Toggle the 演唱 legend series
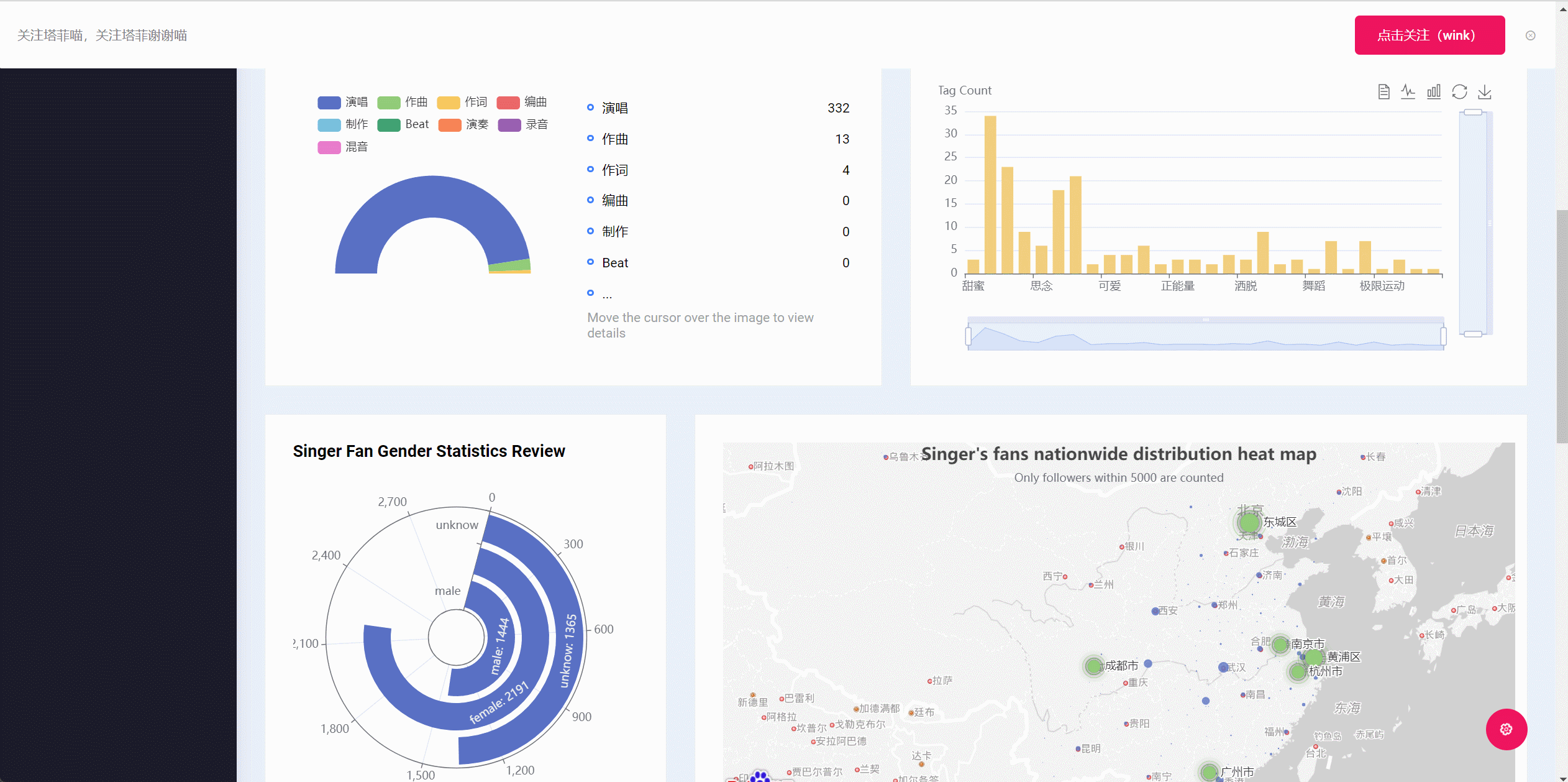1568x782 pixels. click(342, 102)
